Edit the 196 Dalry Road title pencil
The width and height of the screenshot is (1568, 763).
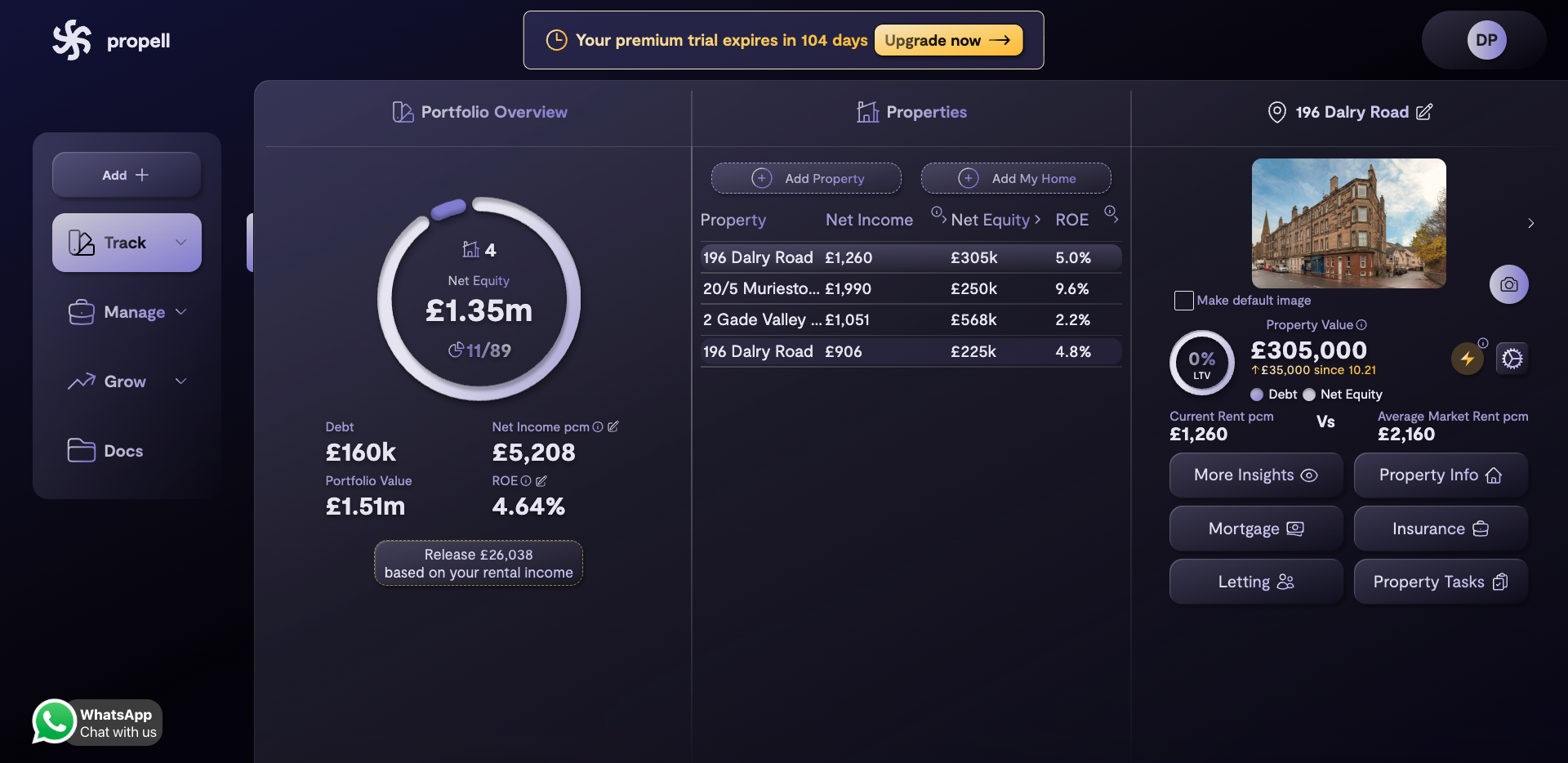pyautogui.click(x=1423, y=112)
